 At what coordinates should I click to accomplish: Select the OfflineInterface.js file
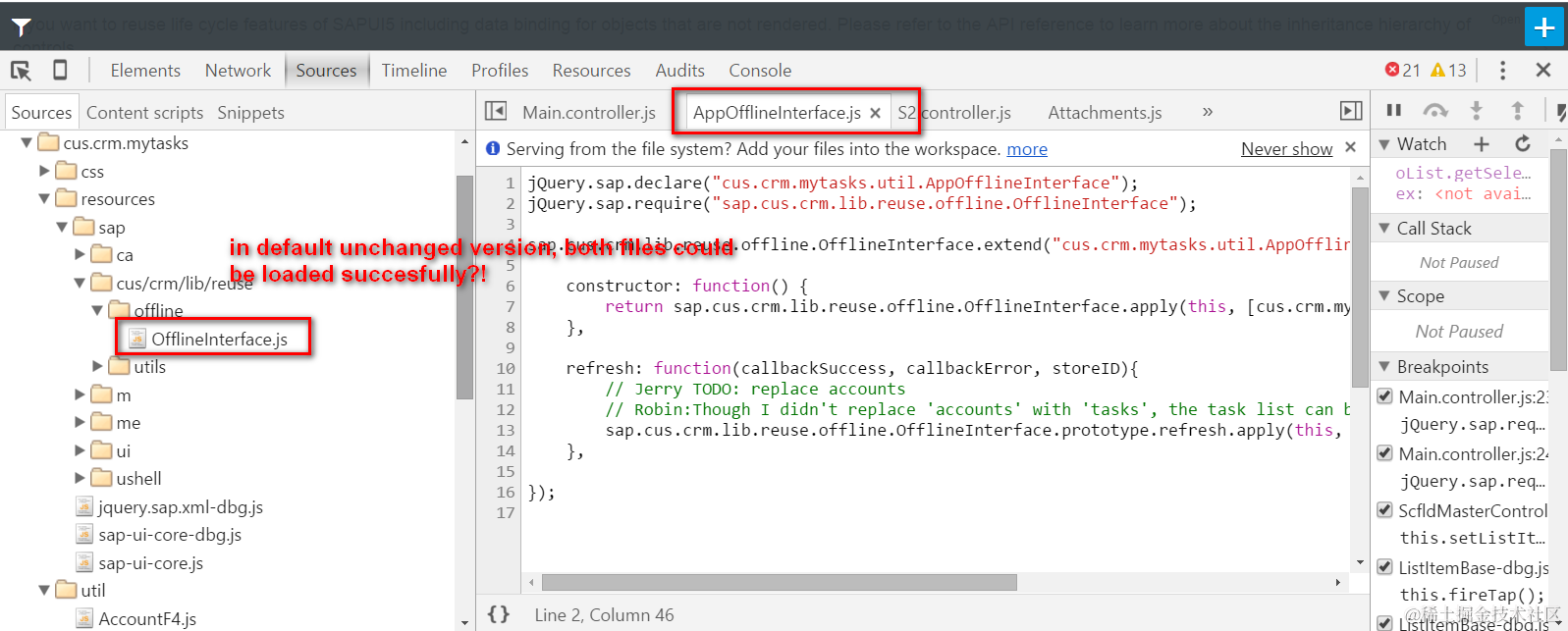(219, 339)
